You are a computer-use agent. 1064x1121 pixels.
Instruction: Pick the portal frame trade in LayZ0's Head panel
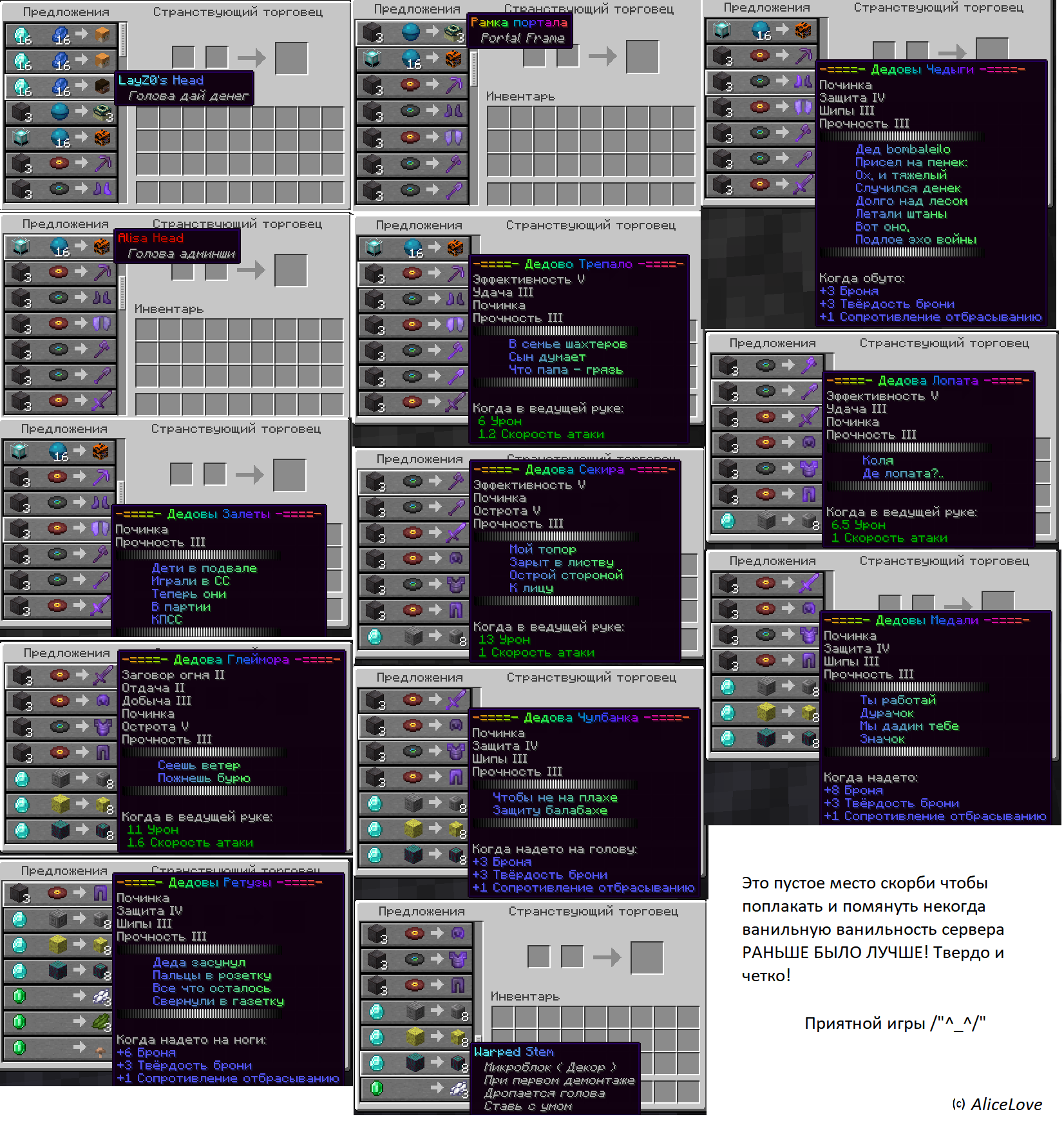[61, 112]
